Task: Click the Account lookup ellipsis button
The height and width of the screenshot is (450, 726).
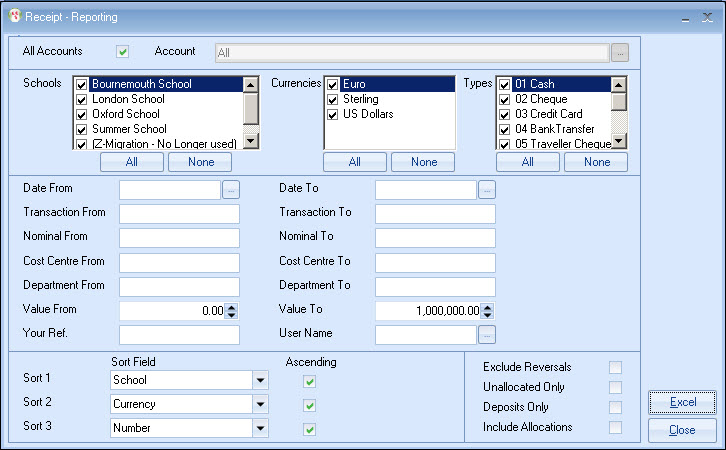Action: coord(620,53)
